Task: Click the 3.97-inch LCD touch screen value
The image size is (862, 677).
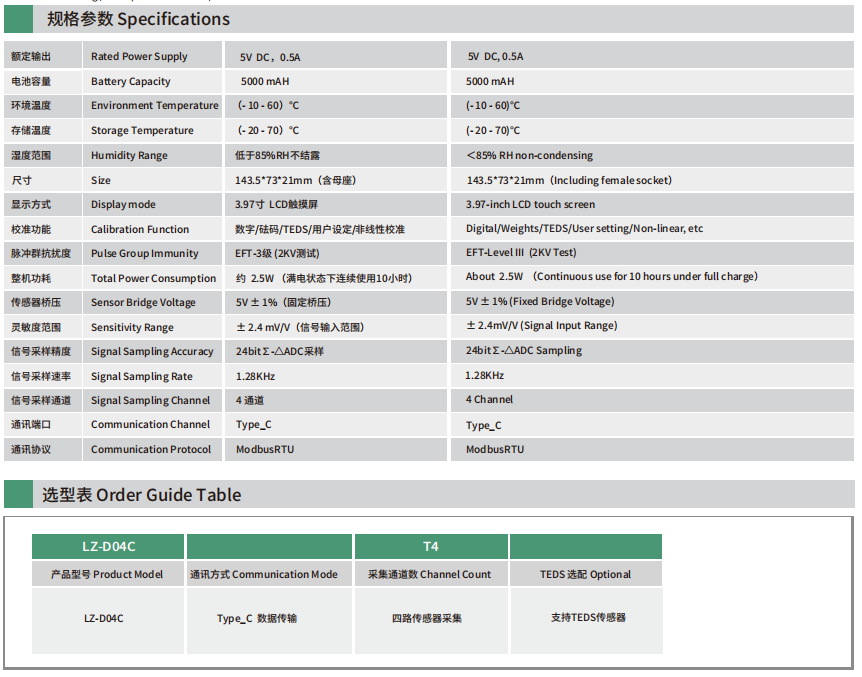Action: (530, 204)
